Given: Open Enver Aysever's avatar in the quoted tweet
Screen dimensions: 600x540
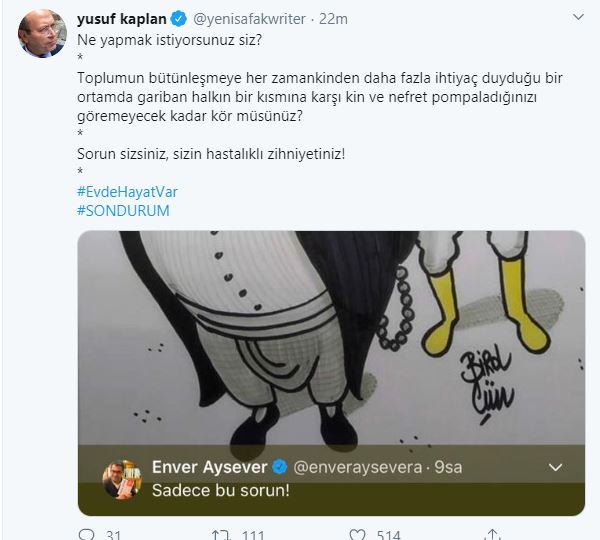Looking at the screenshot, I should click(122, 479).
